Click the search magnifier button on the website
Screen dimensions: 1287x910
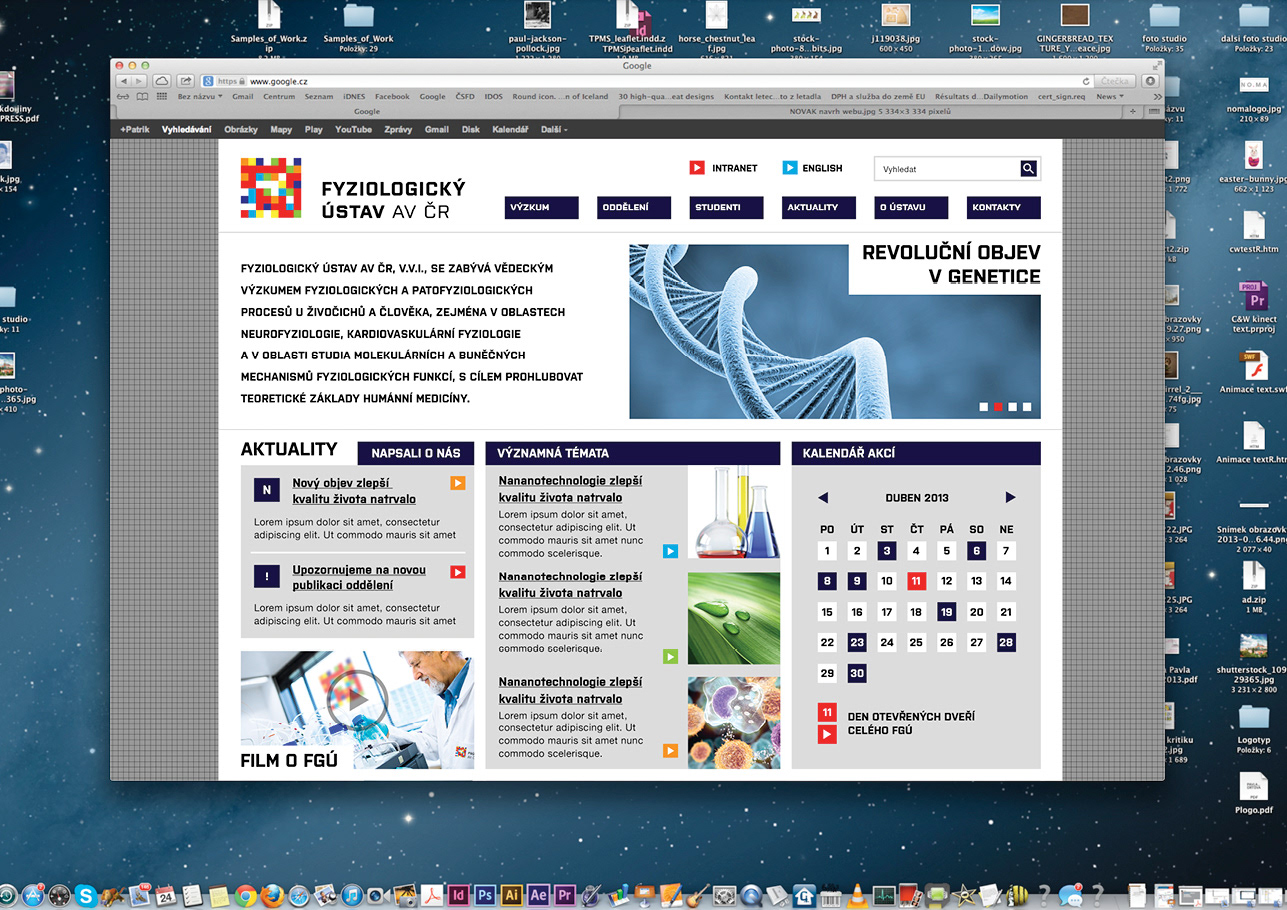(x=1028, y=169)
